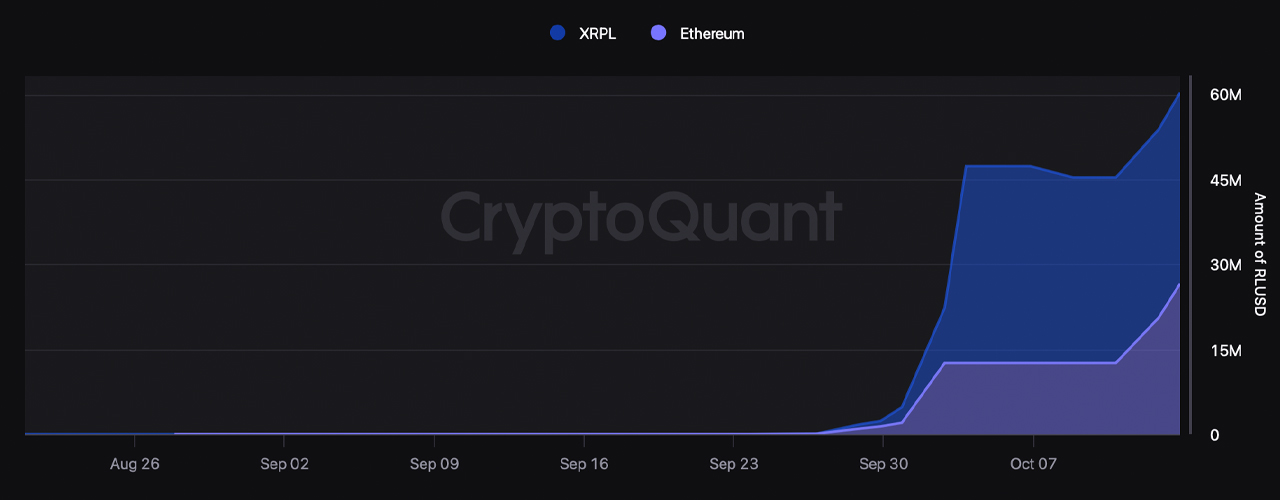Click the 0 y-axis tick label
1280x500 pixels.
(x=1214, y=435)
